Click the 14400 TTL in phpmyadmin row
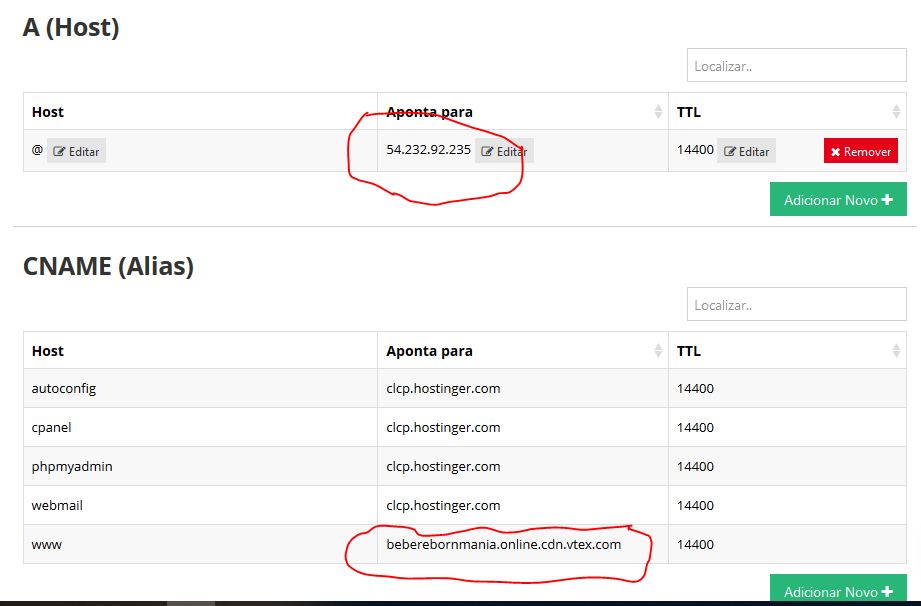 click(x=695, y=466)
